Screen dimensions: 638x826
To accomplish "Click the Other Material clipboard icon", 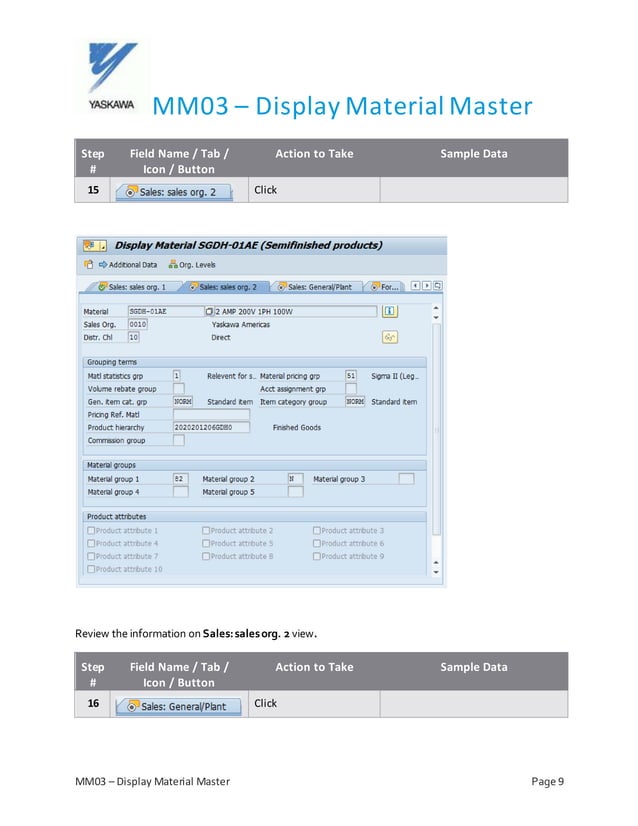I will (89, 264).
